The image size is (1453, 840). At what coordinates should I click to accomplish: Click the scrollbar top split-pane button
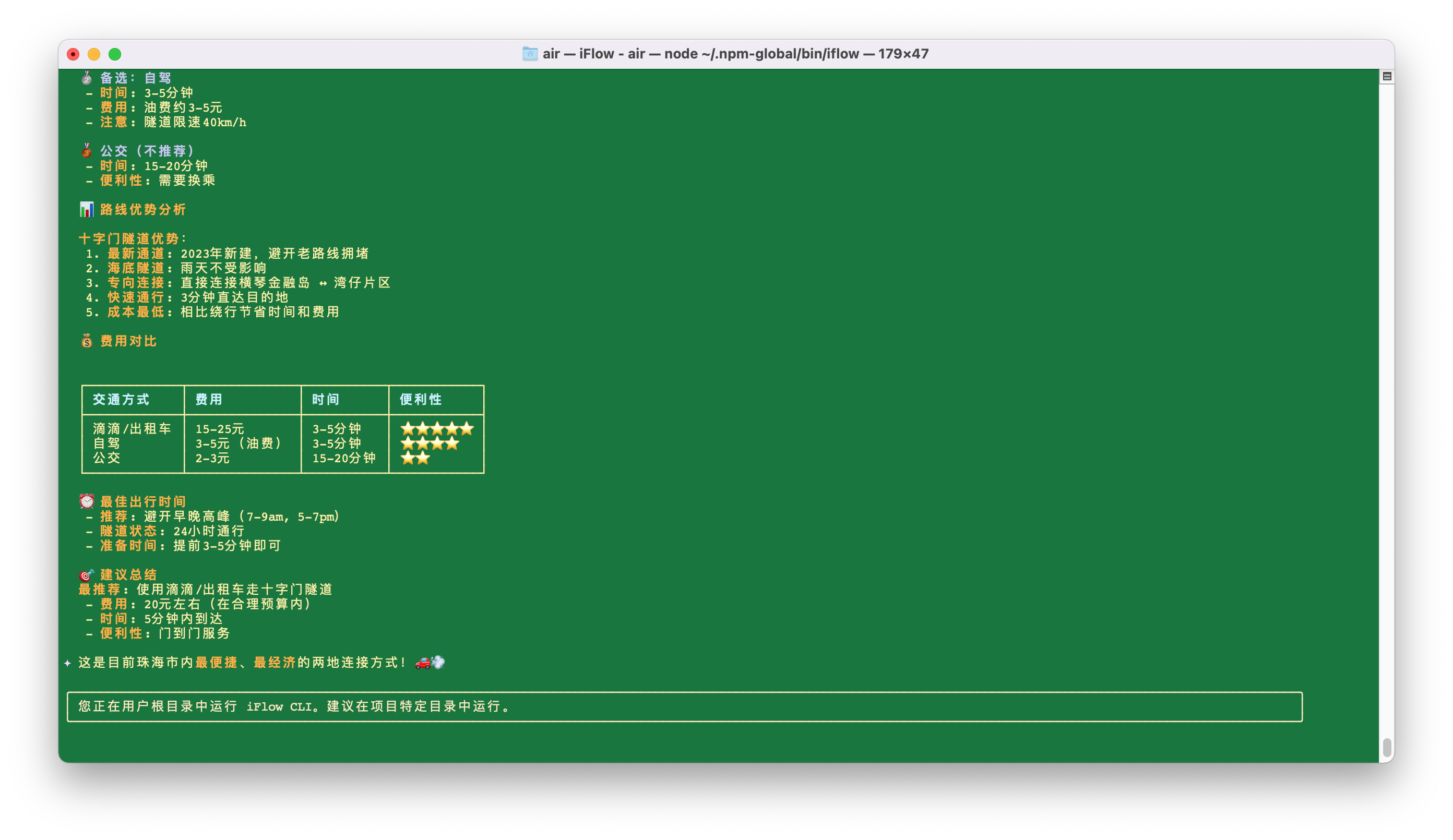[1387, 76]
